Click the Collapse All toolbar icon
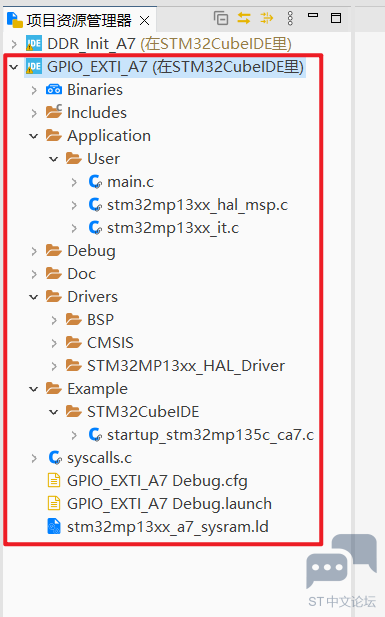The image size is (385, 617). (221, 18)
